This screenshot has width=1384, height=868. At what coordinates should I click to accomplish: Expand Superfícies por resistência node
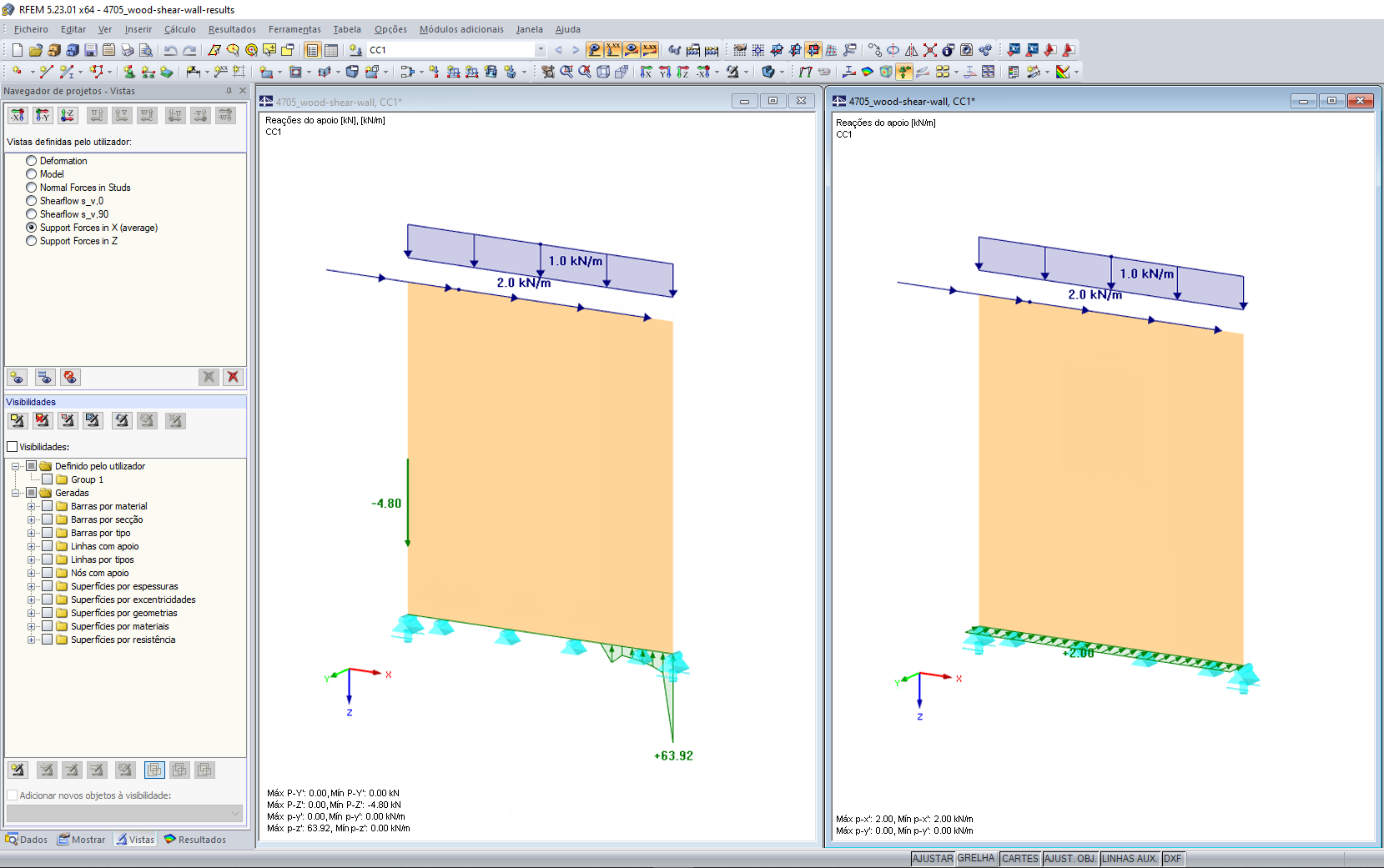point(32,640)
